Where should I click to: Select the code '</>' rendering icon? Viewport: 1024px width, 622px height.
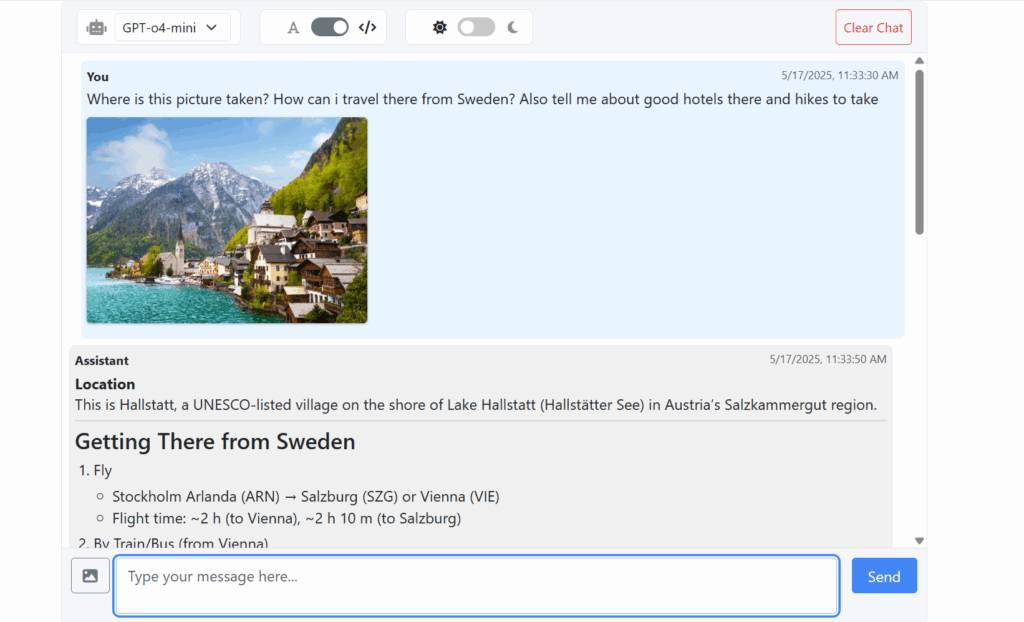tap(367, 27)
